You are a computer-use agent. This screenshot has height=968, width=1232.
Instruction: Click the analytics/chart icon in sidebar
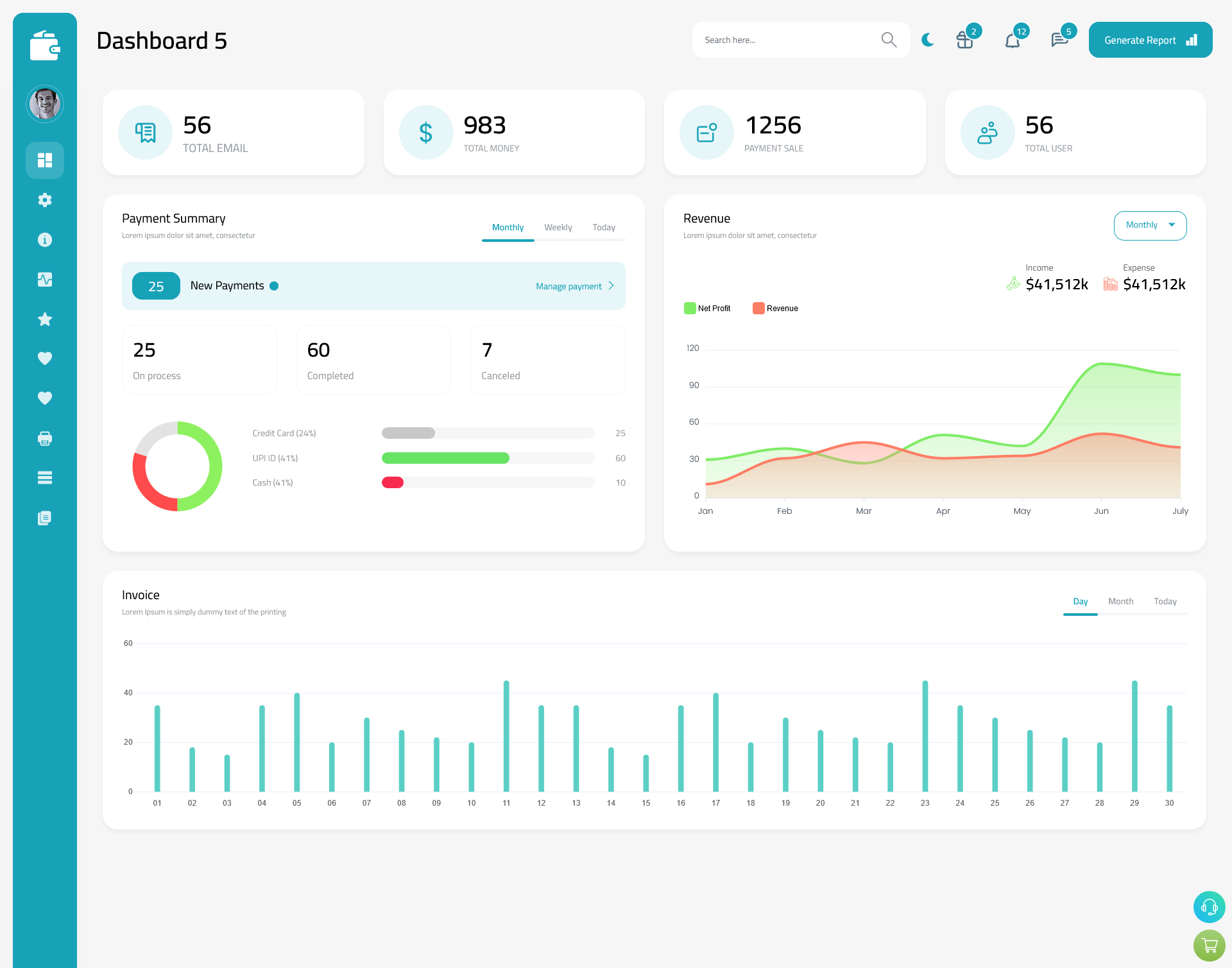[44, 279]
